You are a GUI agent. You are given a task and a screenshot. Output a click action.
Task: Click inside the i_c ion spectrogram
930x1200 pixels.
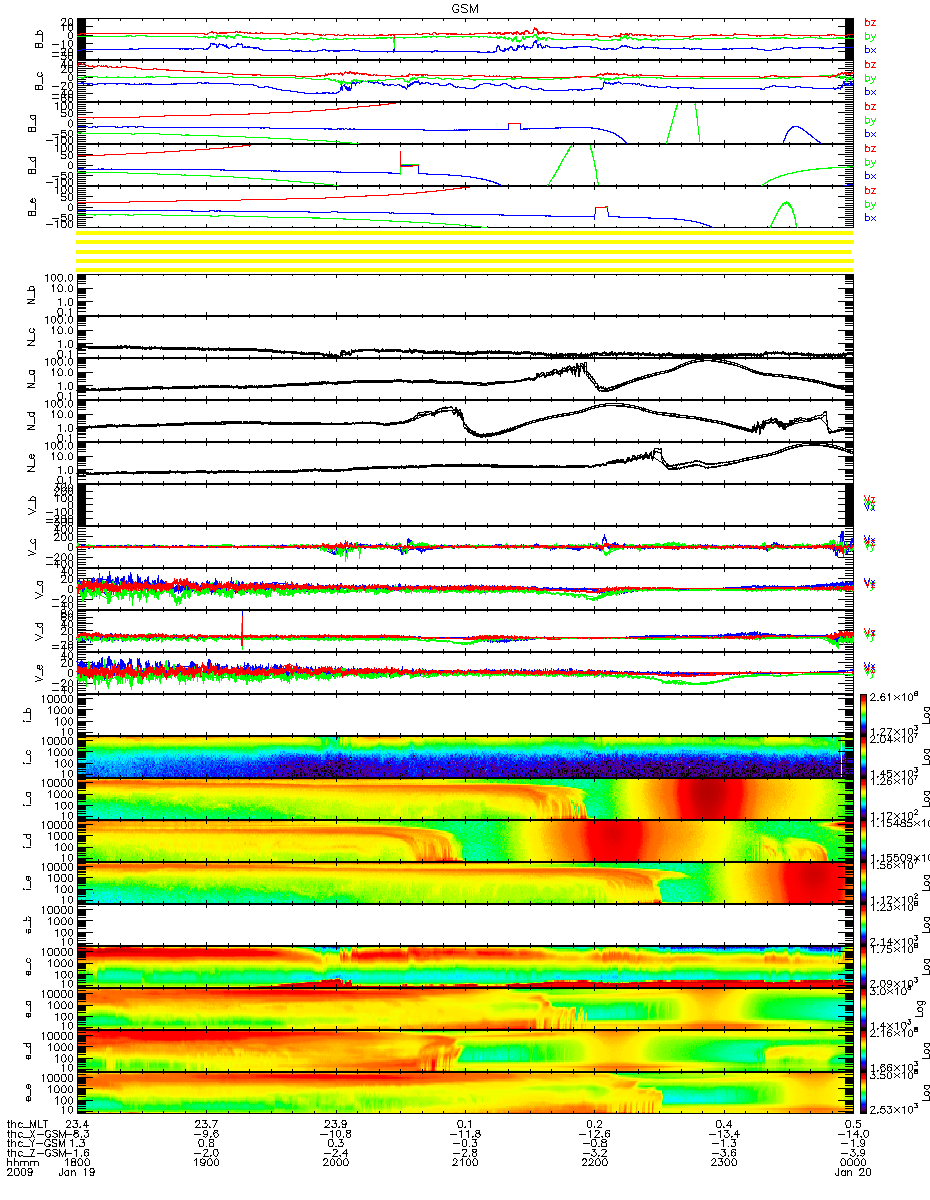point(464,756)
